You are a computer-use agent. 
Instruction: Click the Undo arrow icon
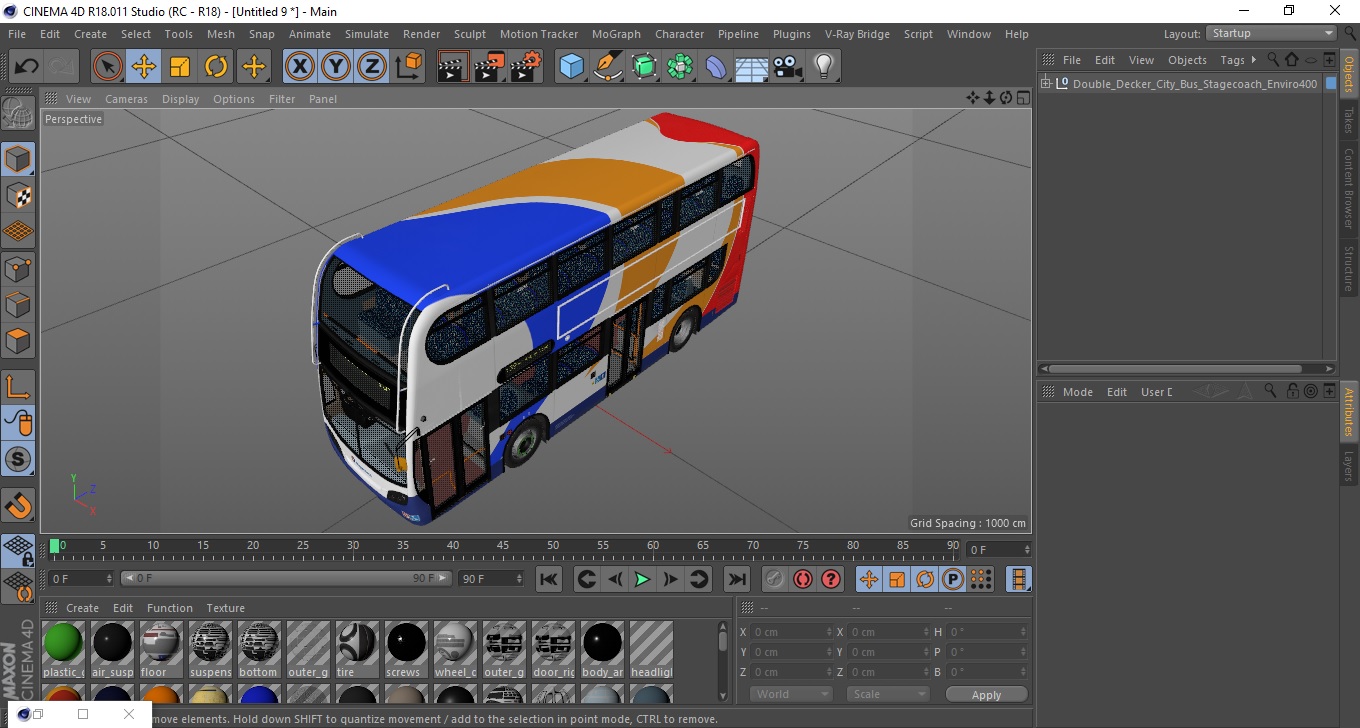tap(26, 67)
